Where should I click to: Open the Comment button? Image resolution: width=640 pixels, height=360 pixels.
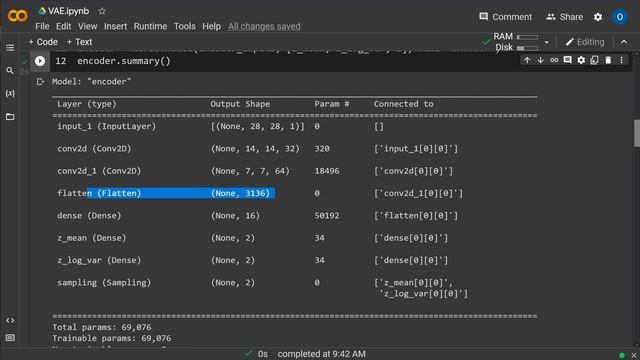(505, 17)
